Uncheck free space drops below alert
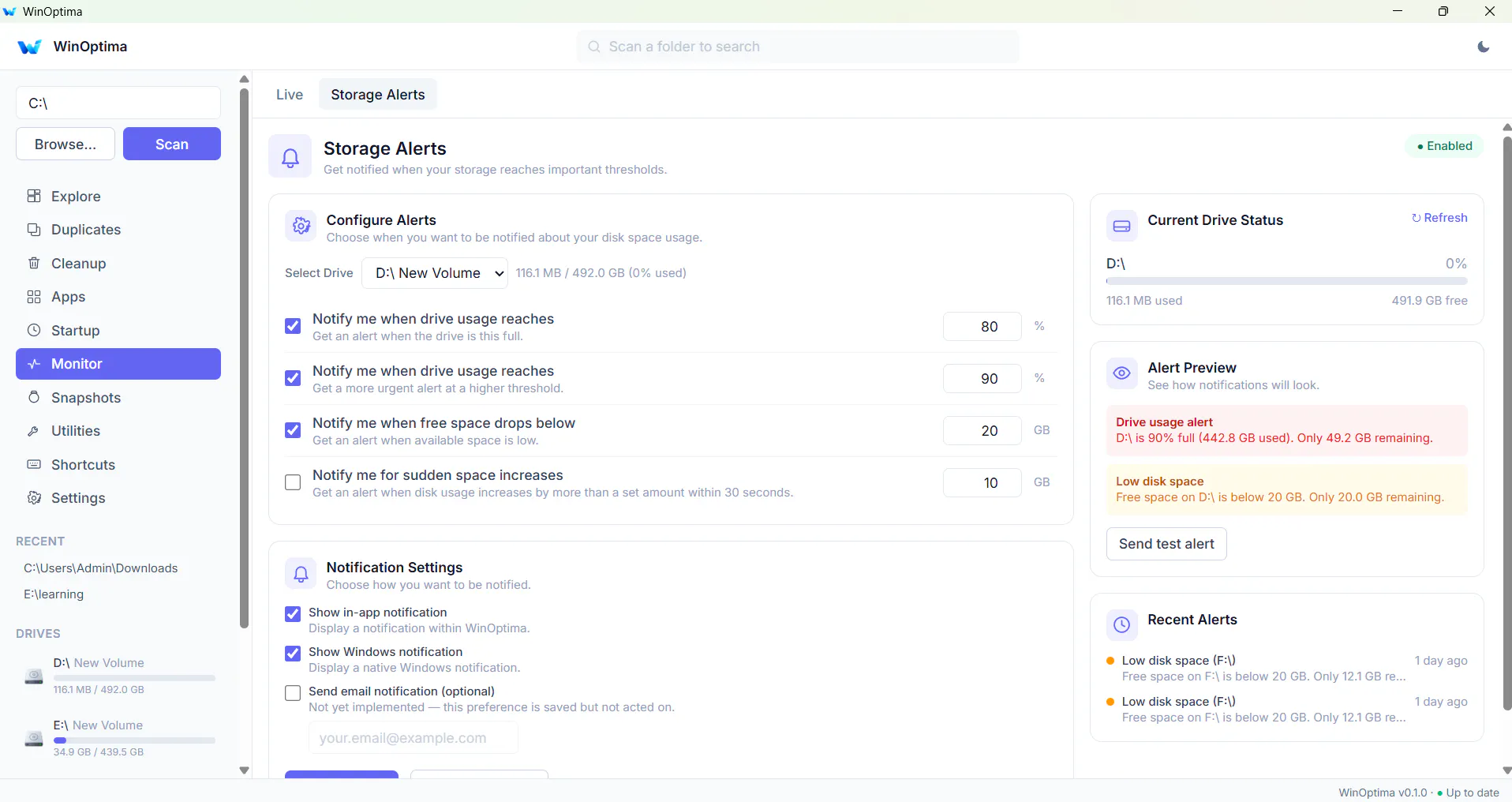This screenshot has width=1512, height=802. click(x=293, y=430)
